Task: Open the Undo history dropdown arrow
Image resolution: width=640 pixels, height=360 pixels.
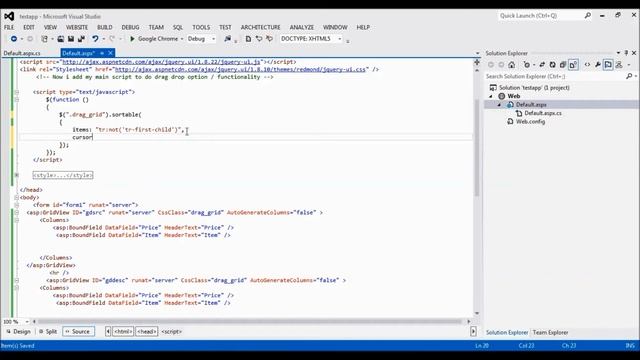Action: (x=104, y=39)
